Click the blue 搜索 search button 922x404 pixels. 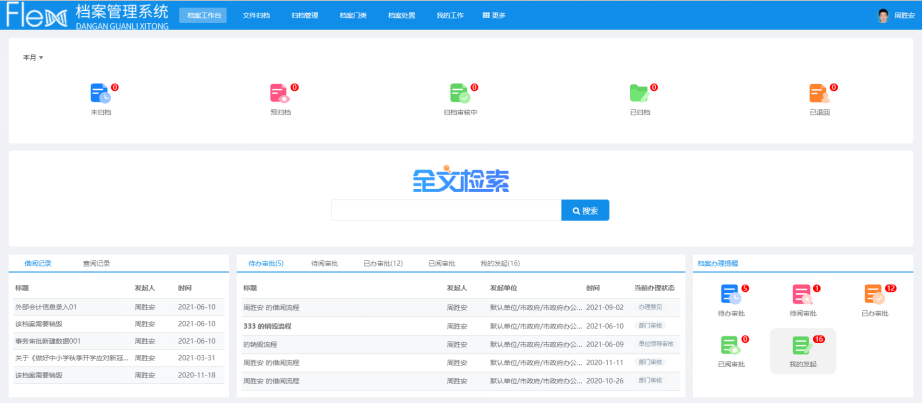click(x=585, y=211)
